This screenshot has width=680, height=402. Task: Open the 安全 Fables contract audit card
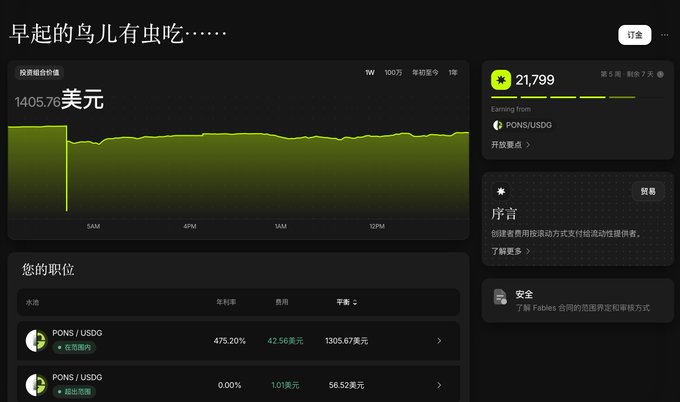pyautogui.click(x=578, y=301)
